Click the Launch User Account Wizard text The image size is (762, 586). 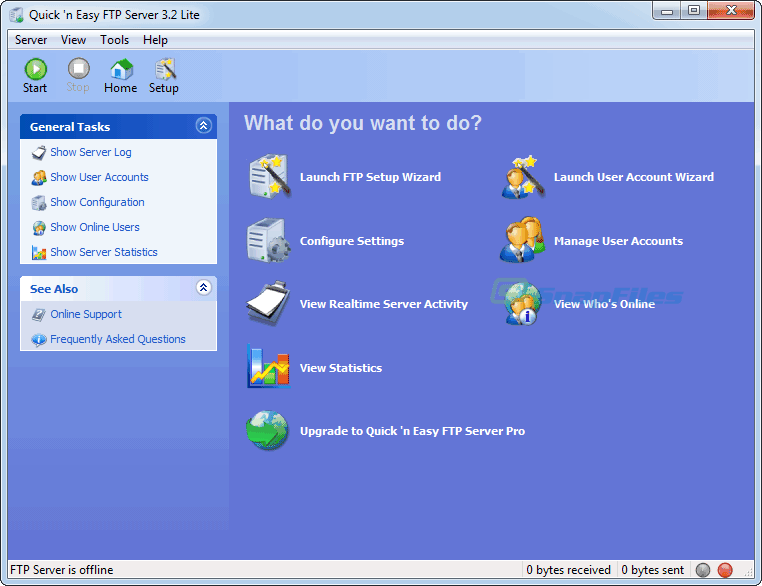point(634,177)
